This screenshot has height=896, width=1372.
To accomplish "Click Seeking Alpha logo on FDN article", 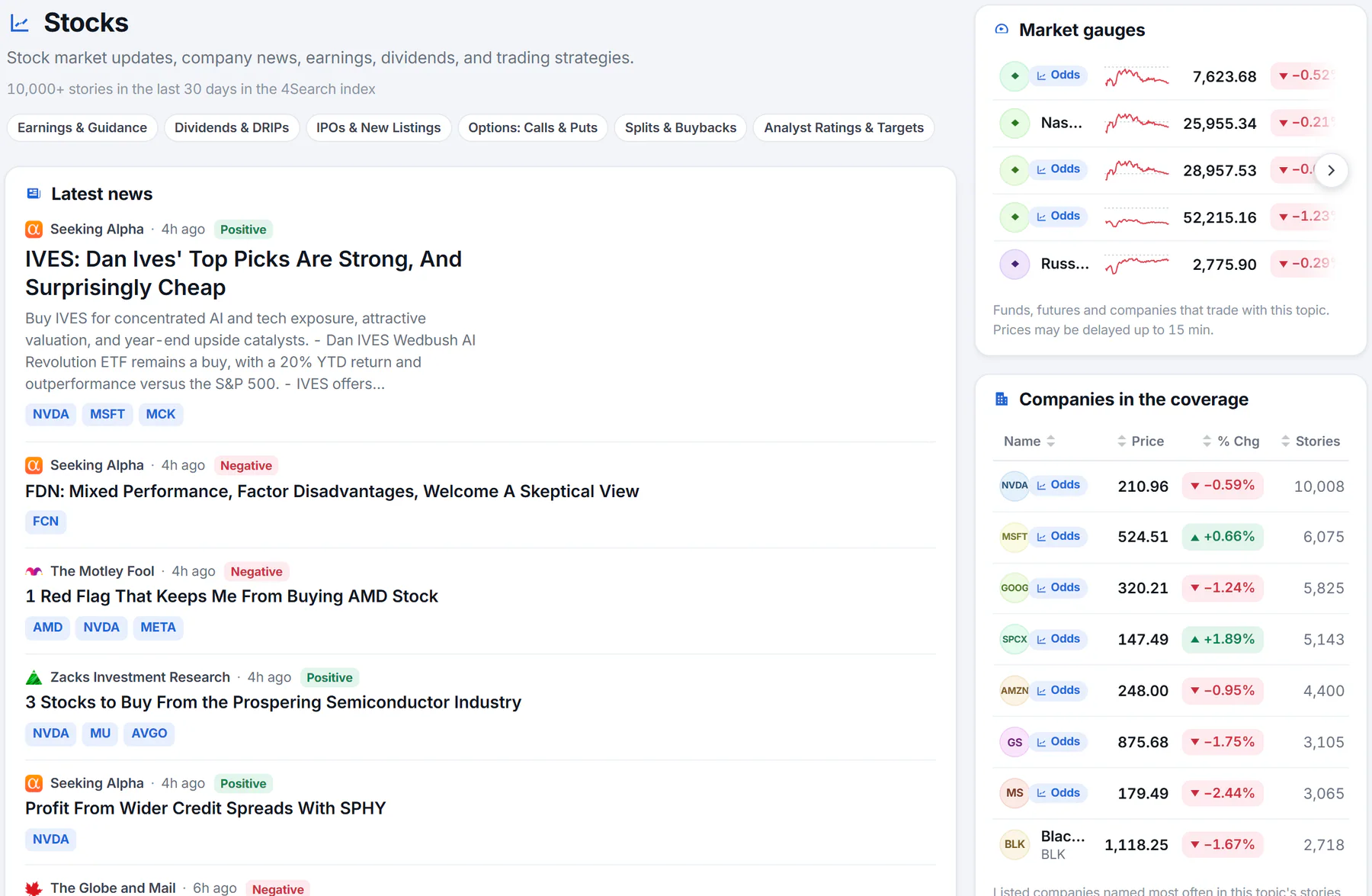I will (34, 465).
